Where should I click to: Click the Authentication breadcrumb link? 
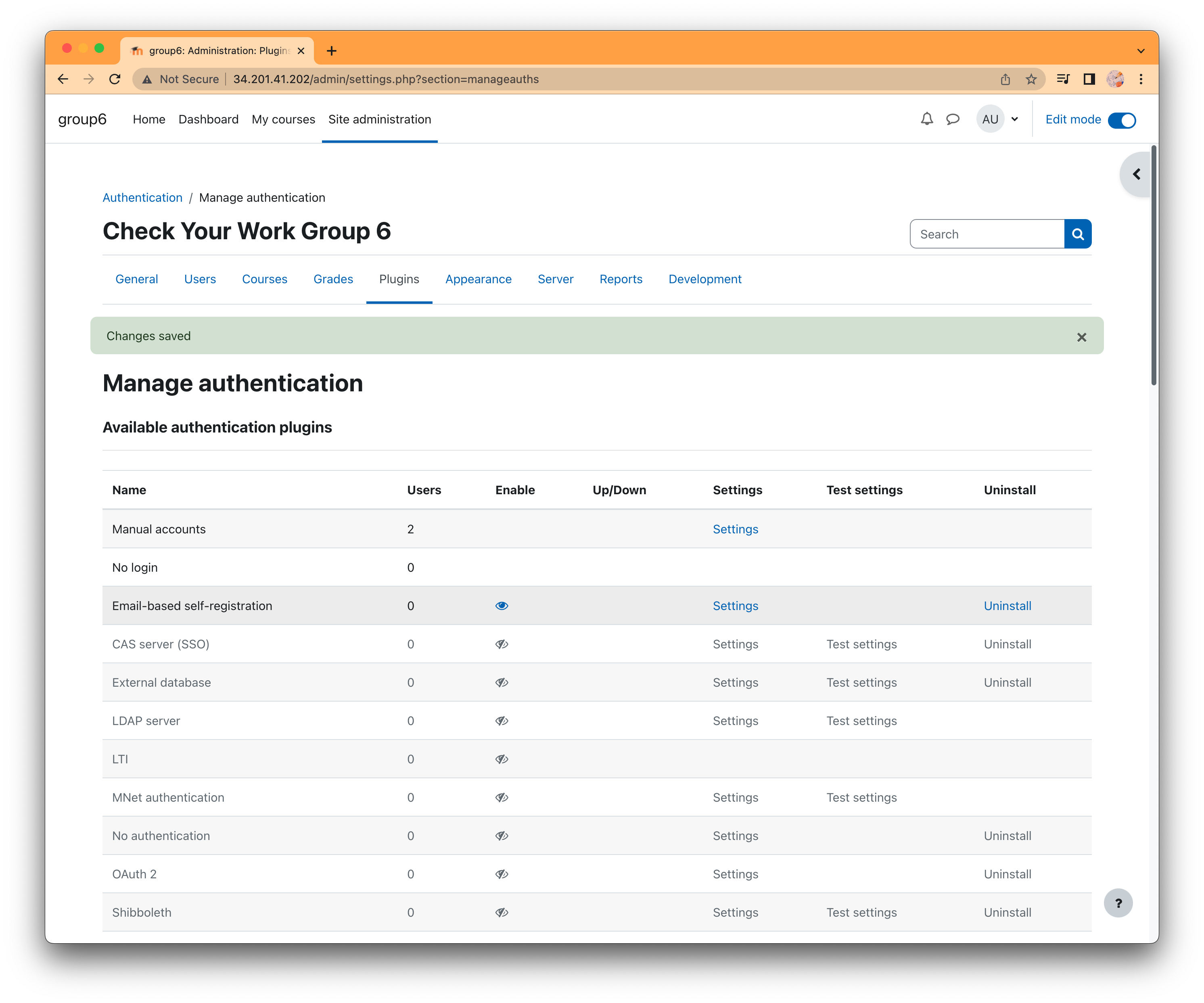pos(143,197)
